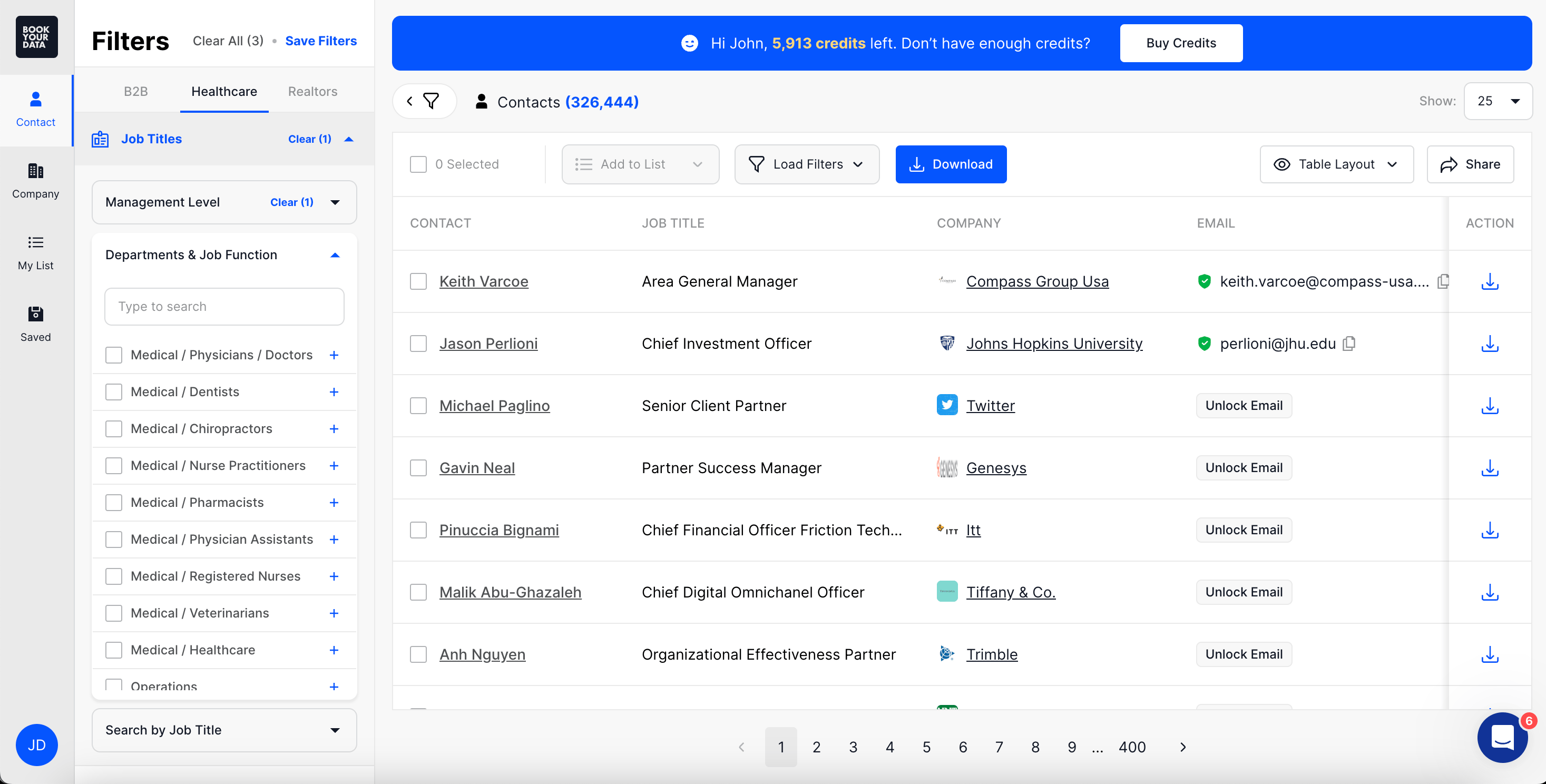Open the Show 25 per page dropdown
This screenshot has height=784, width=1546.
coord(1498,101)
